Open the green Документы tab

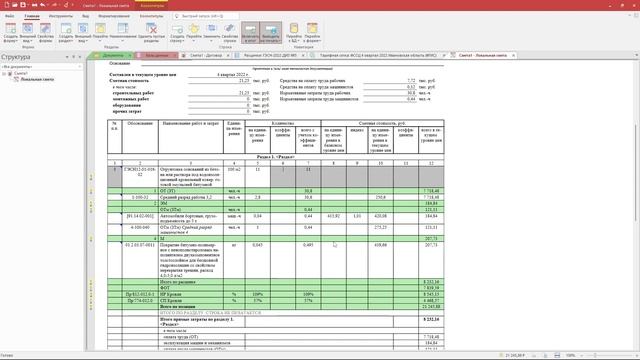coord(113,55)
